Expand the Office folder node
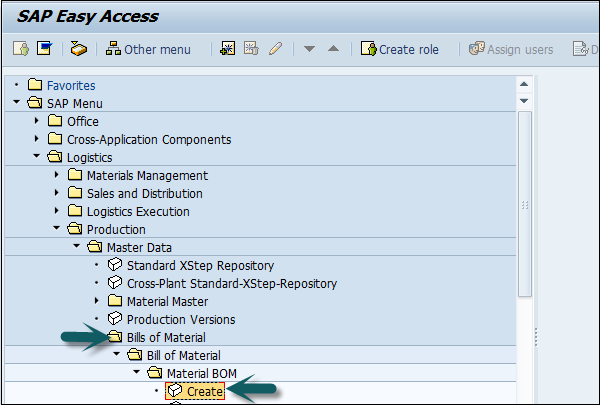Screen dimensions: 600x405 37,122
